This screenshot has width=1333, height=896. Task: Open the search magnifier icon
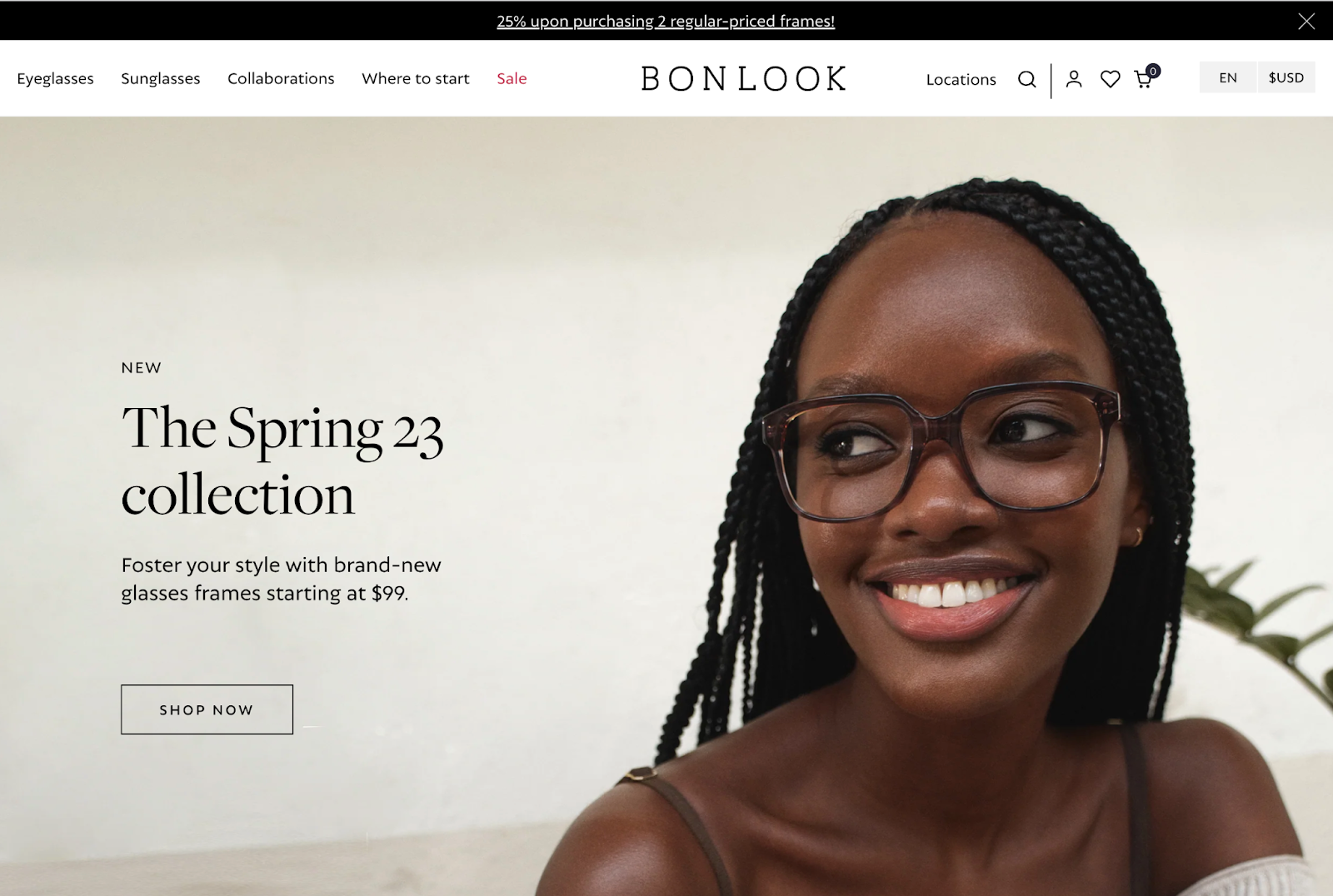[x=1026, y=79]
